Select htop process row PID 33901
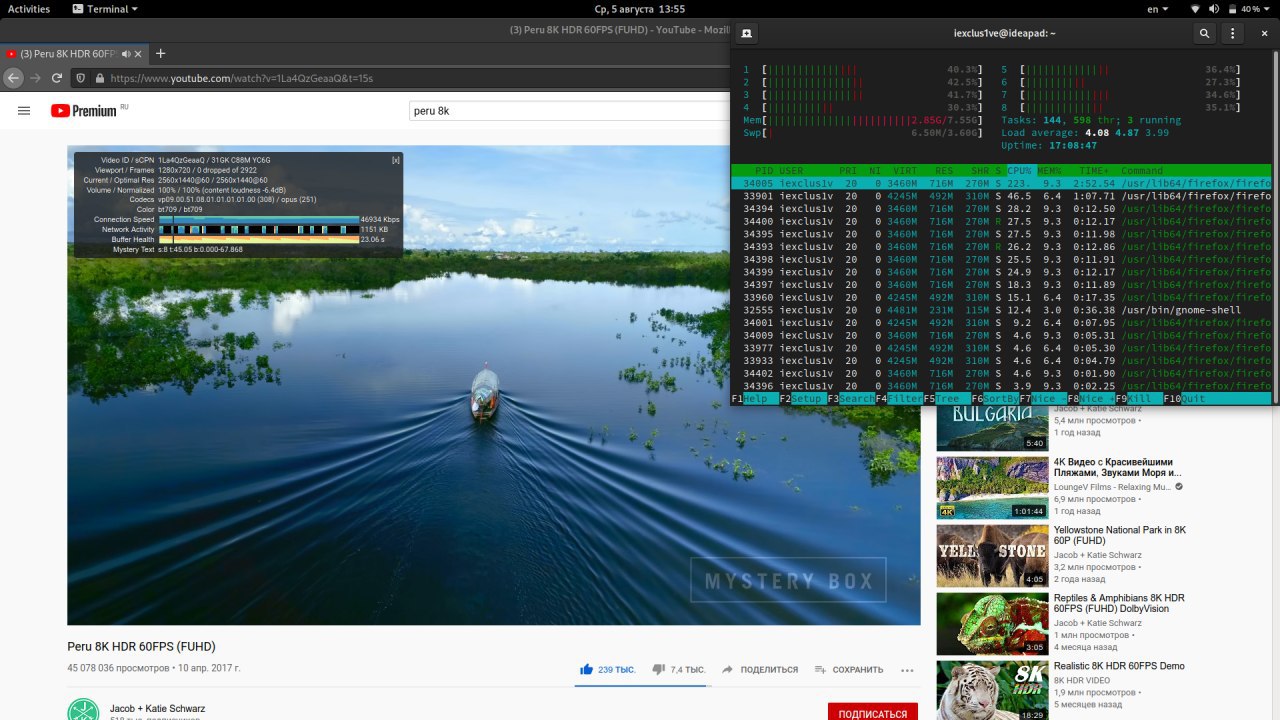 click(1001, 196)
